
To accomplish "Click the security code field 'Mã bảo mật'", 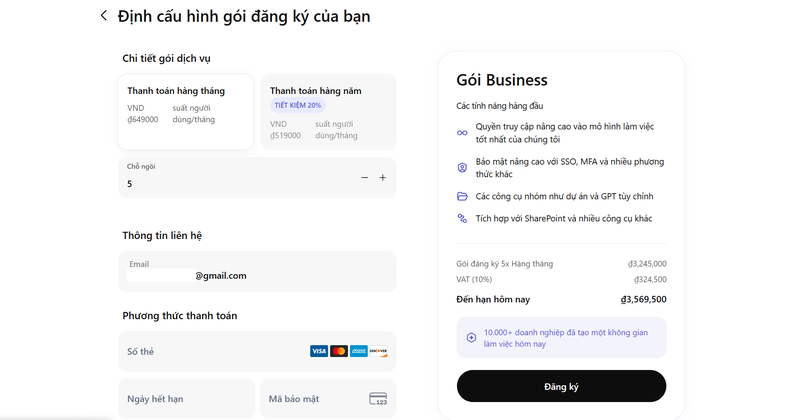I will point(328,399).
